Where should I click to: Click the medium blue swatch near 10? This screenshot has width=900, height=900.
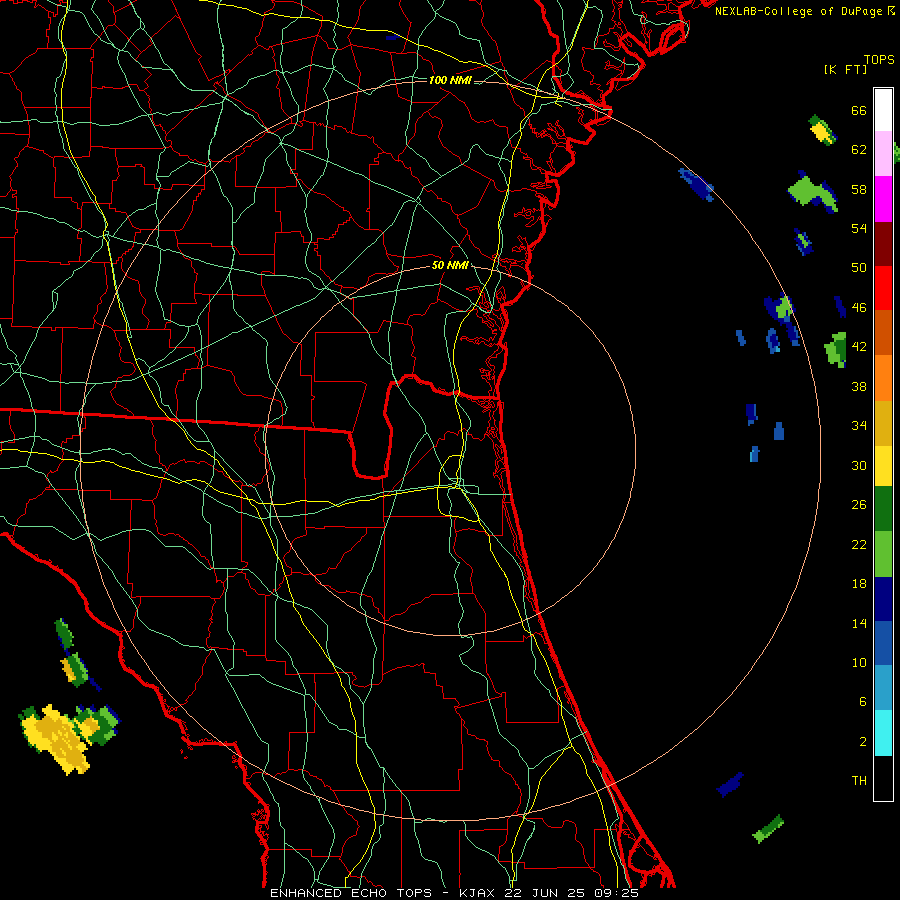pos(883,643)
